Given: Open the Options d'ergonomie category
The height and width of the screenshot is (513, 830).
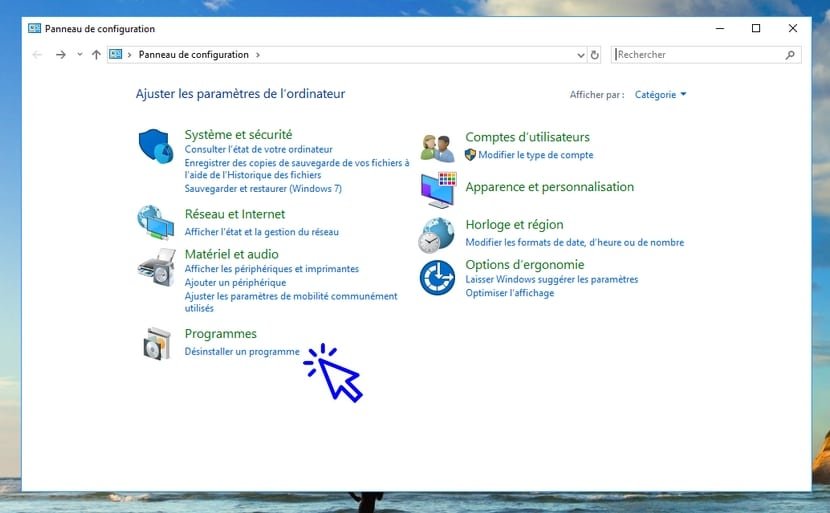Looking at the screenshot, I should pyautogui.click(x=525, y=265).
